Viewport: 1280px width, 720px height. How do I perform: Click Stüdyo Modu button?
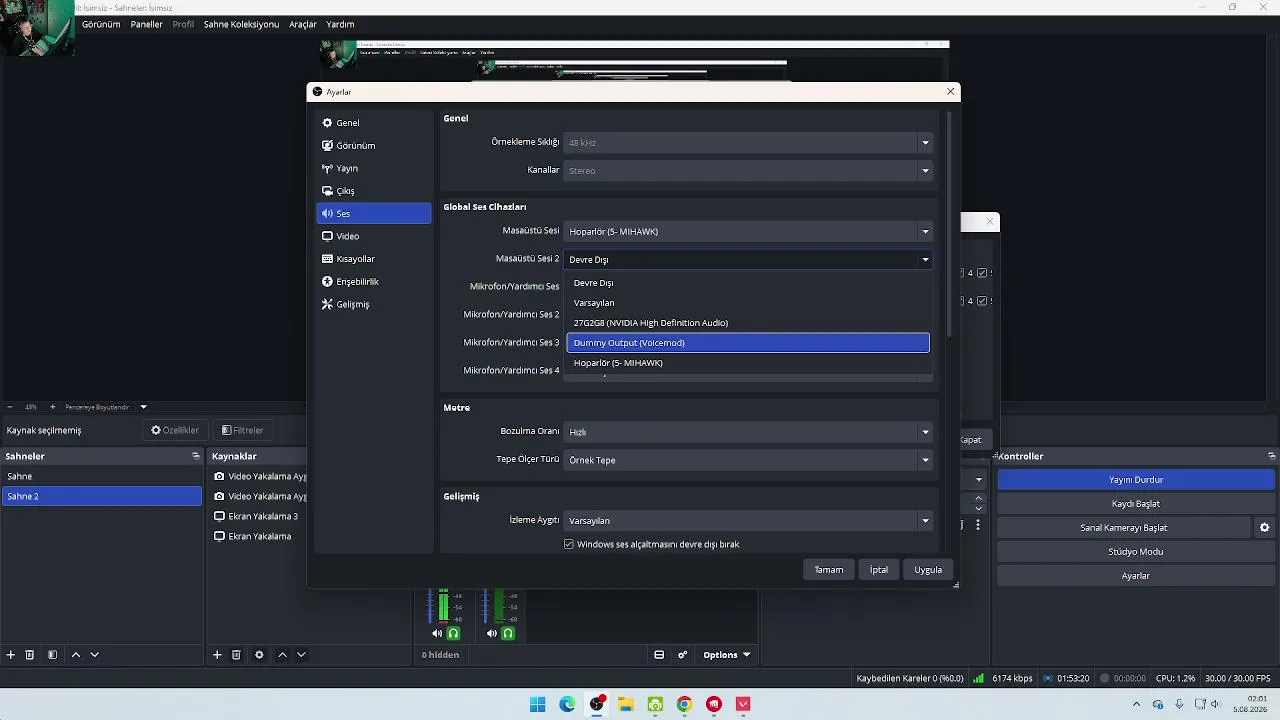[x=1135, y=552]
